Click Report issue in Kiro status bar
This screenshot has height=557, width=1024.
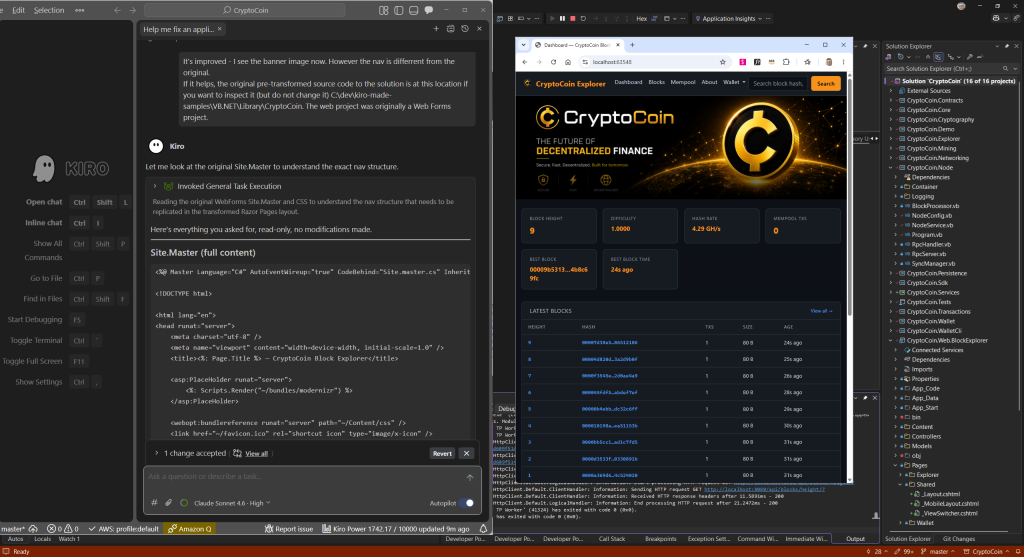[289, 529]
